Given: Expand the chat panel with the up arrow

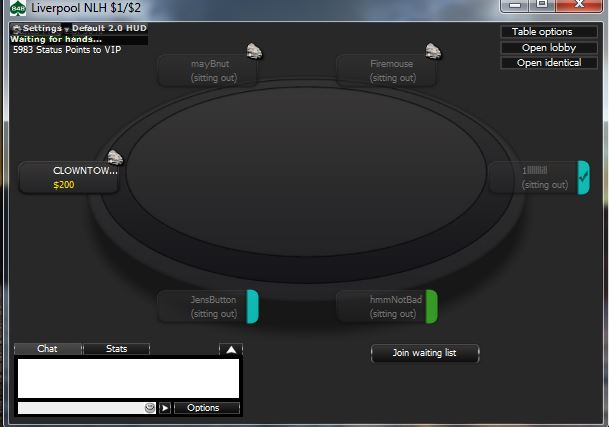Looking at the screenshot, I should pos(231,350).
